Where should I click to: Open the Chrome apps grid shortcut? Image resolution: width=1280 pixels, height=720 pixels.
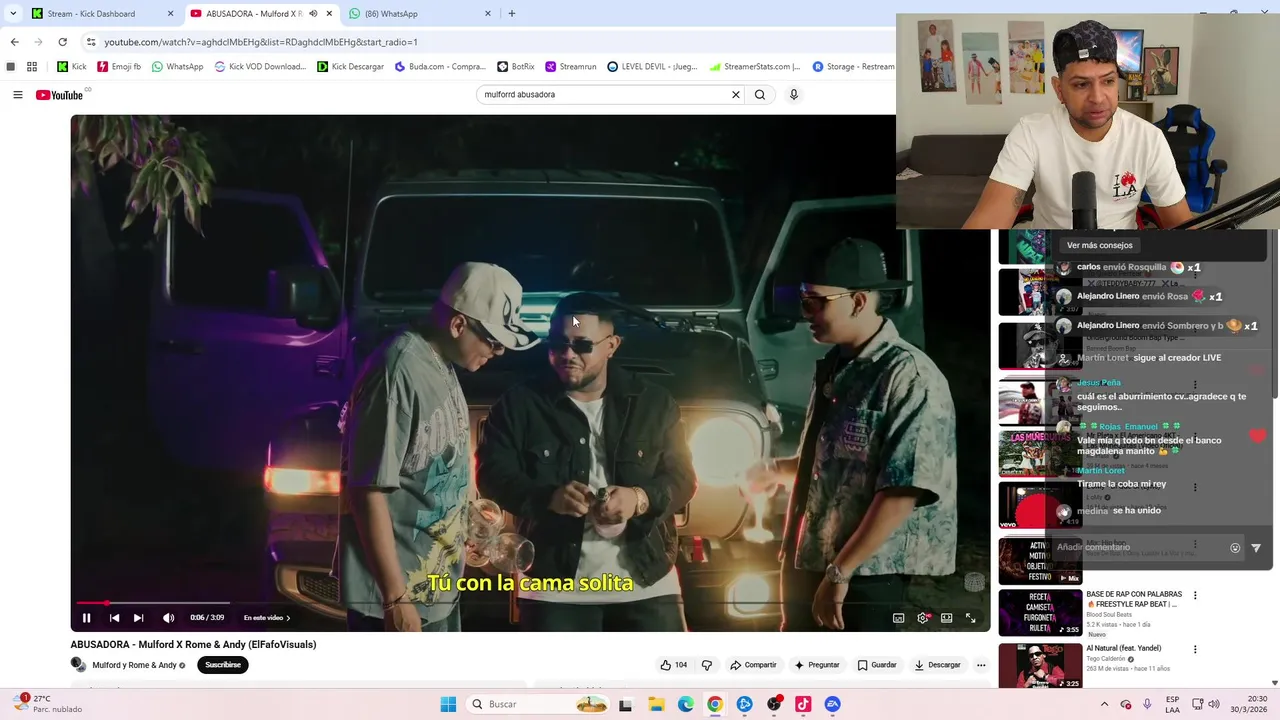click(32, 67)
